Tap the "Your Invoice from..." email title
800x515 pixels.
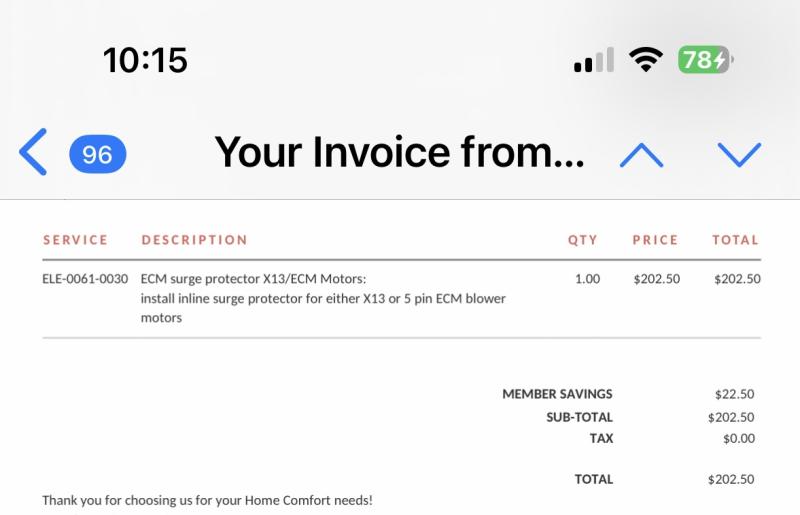click(399, 153)
